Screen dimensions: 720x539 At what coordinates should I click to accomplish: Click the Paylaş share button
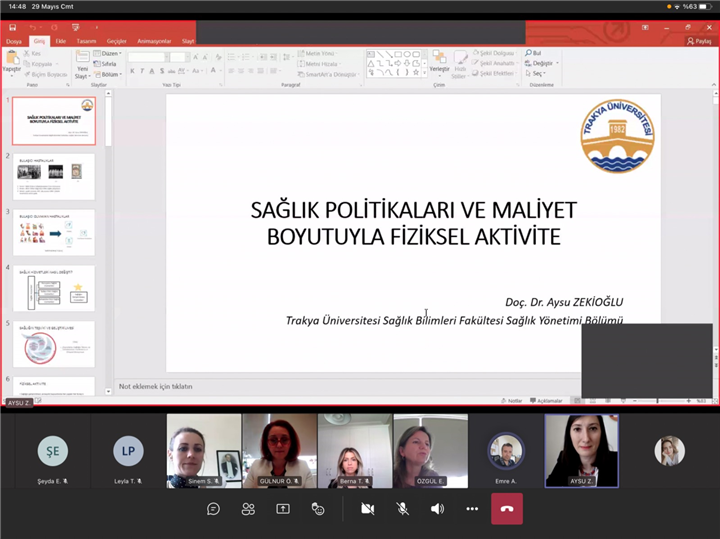(x=699, y=41)
